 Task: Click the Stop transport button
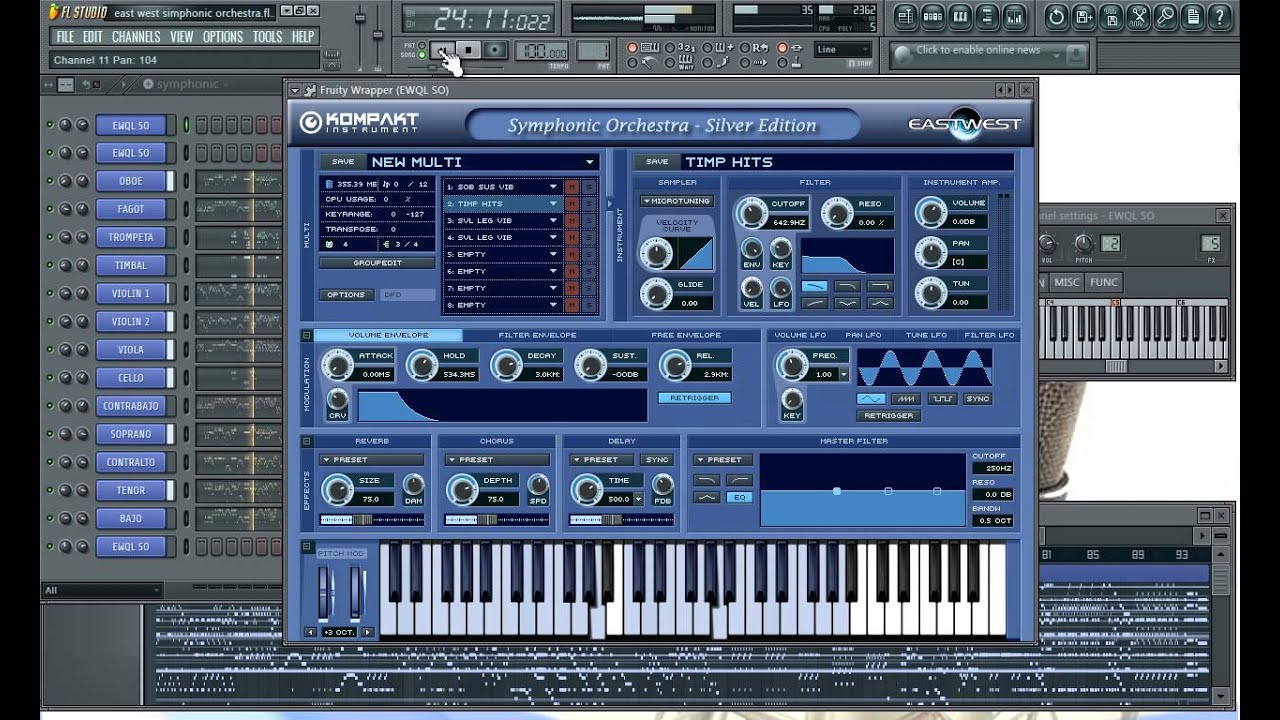click(469, 50)
